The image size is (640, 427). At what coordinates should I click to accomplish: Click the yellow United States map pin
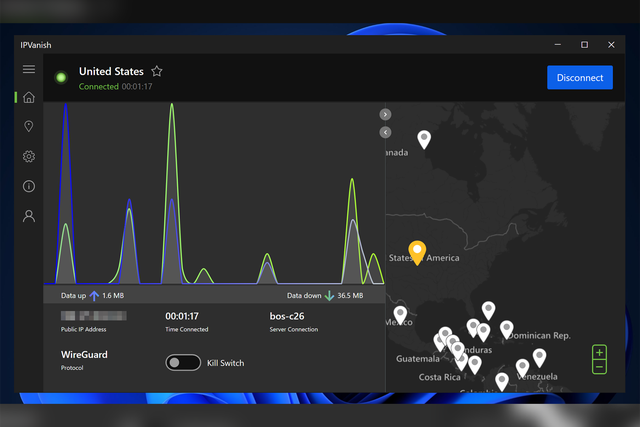(418, 252)
